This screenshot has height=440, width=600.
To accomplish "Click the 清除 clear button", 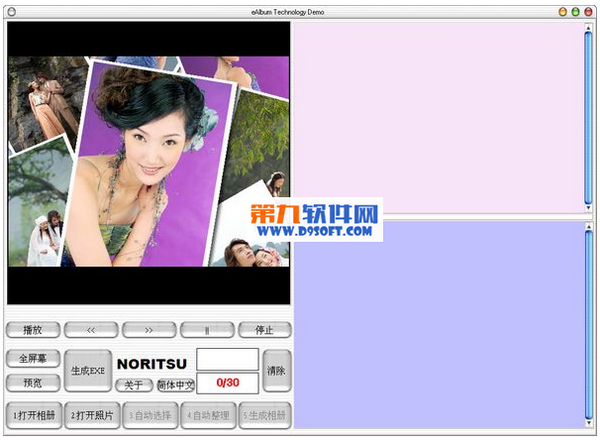I will pyautogui.click(x=277, y=370).
